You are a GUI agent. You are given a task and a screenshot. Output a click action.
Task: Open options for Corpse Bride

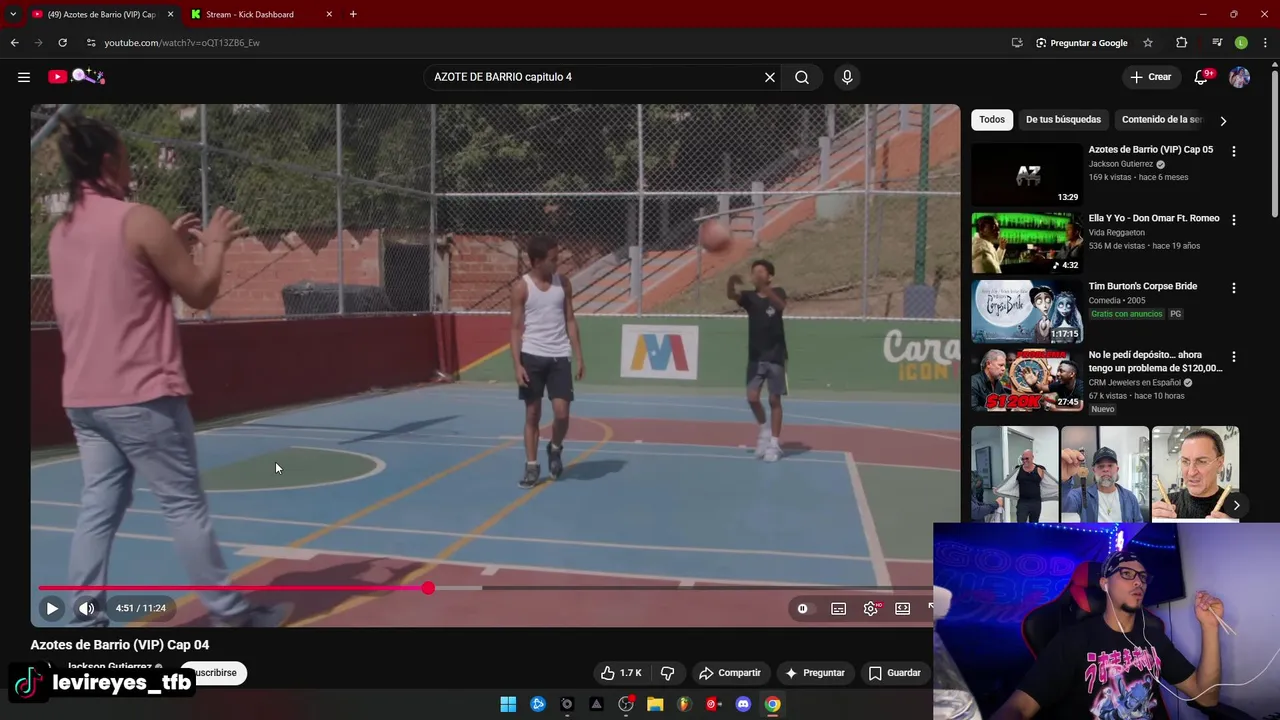click(x=1233, y=288)
